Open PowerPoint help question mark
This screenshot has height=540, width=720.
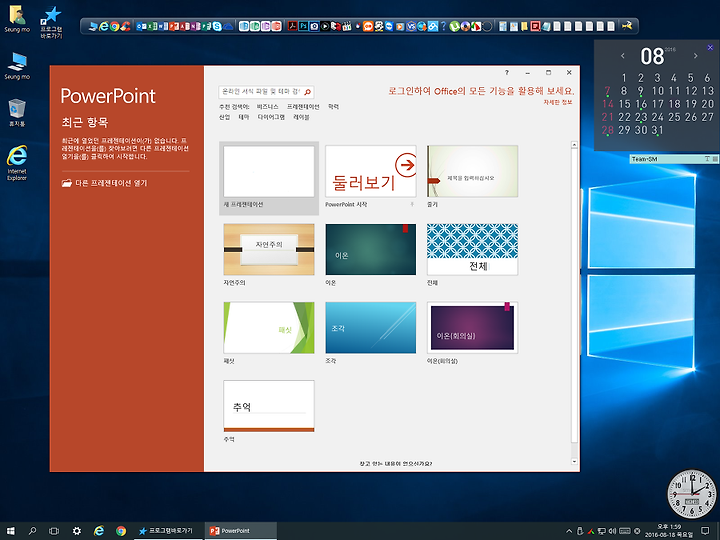(506, 73)
